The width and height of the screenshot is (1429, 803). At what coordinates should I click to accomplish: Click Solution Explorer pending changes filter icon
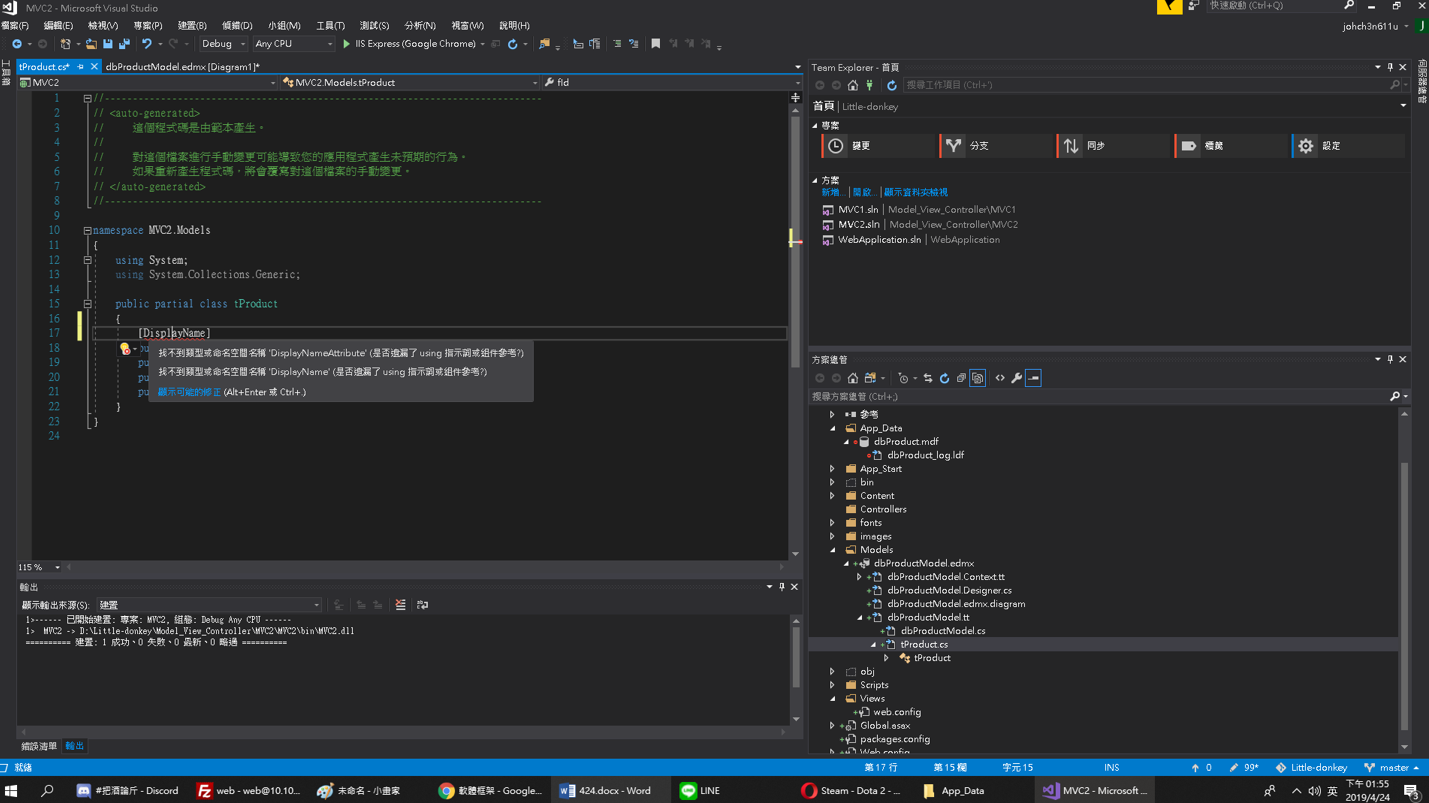pyautogui.click(x=903, y=378)
